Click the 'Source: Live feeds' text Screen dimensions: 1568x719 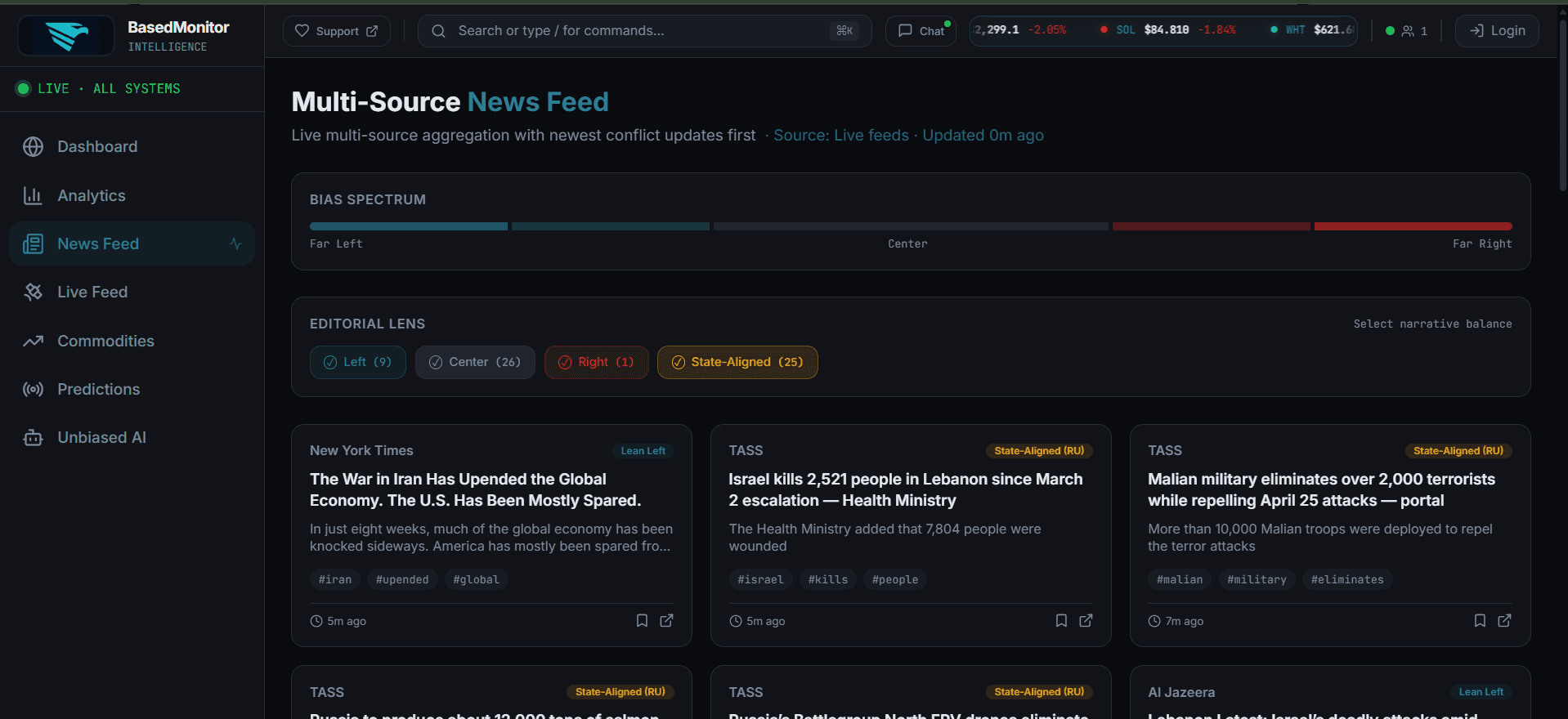tap(841, 136)
